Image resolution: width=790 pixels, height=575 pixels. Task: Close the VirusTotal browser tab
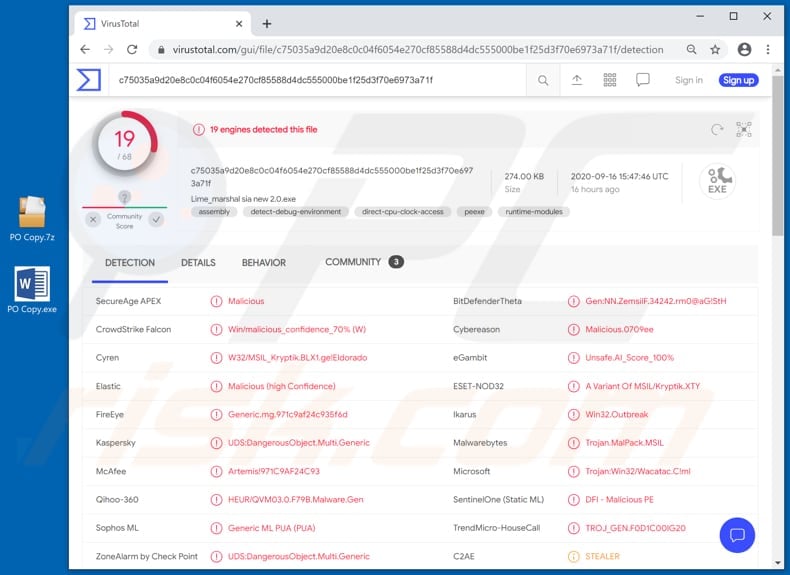[239, 24]
